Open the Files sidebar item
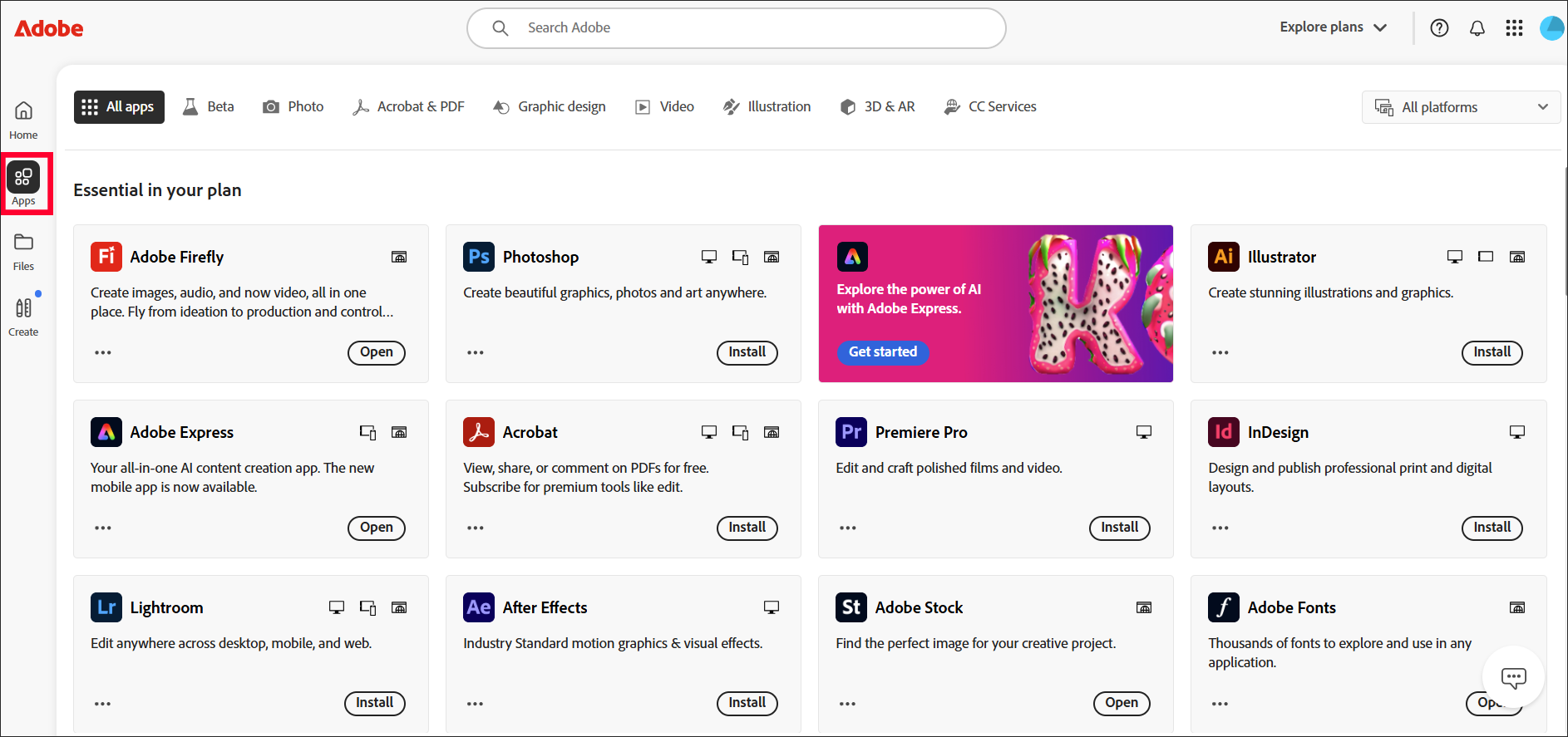The width and height of the screenshot is (1568, 737). click(23, 252)
